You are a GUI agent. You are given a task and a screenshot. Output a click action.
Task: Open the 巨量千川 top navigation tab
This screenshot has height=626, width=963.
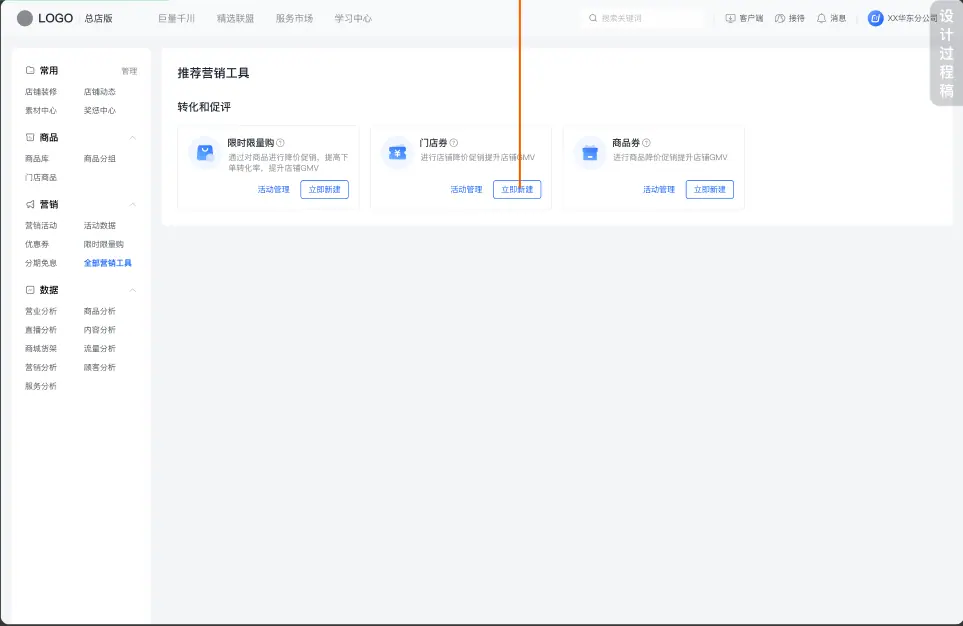(176, 18)
